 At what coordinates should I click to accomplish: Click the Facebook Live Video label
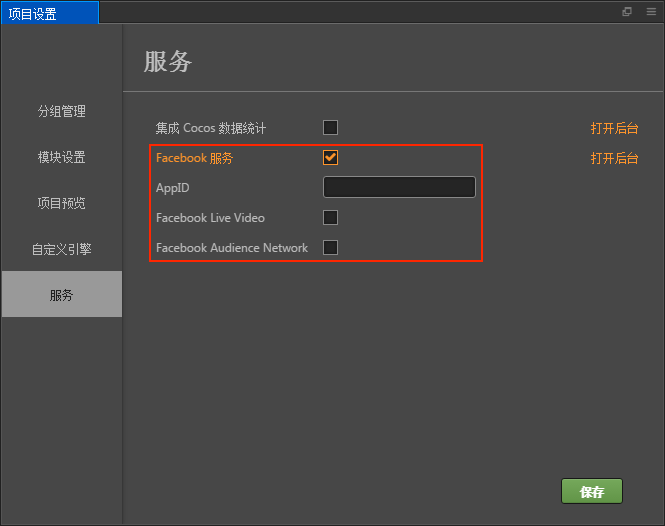point(210,218)
